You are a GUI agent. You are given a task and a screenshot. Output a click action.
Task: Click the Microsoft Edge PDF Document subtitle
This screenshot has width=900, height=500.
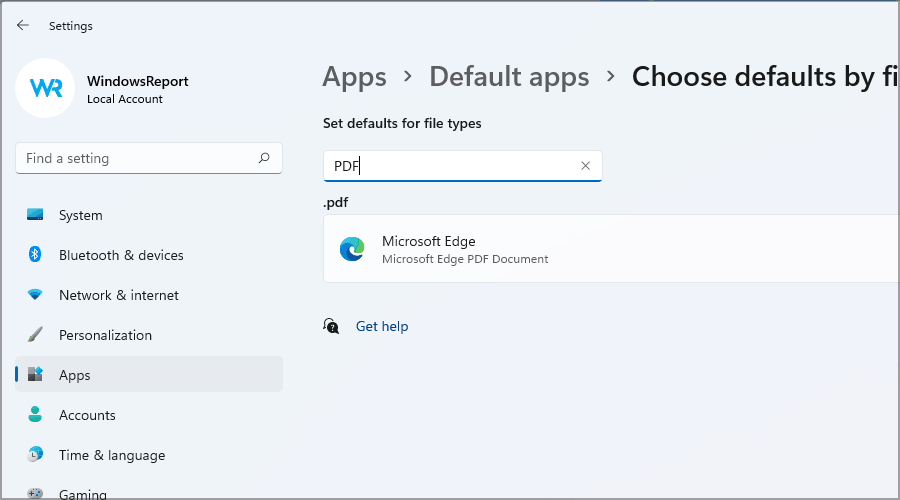coord(465,259)
